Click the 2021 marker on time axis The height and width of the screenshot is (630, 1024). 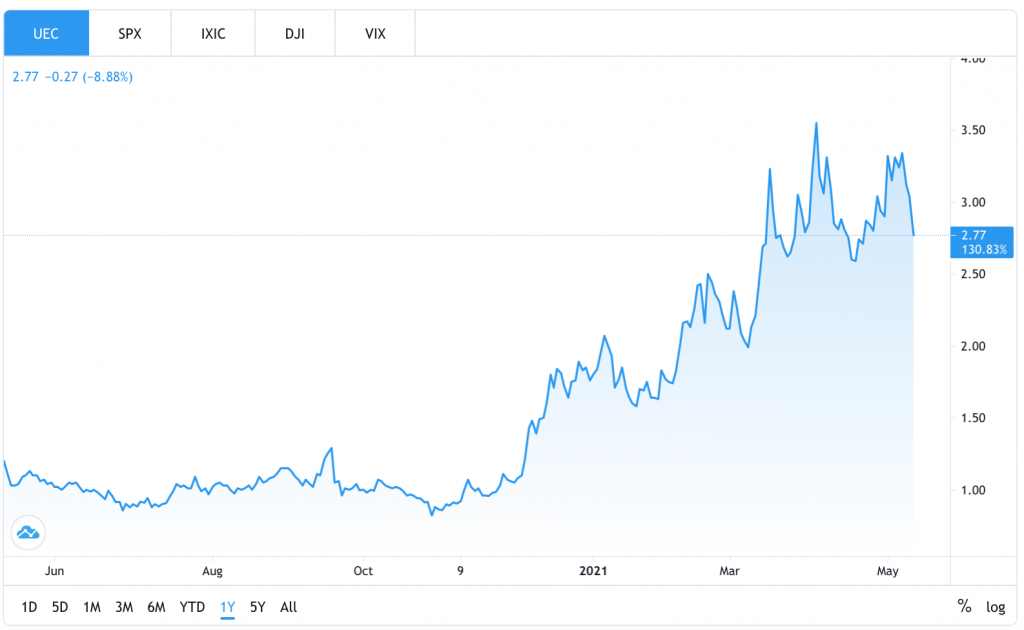[592, 571]
